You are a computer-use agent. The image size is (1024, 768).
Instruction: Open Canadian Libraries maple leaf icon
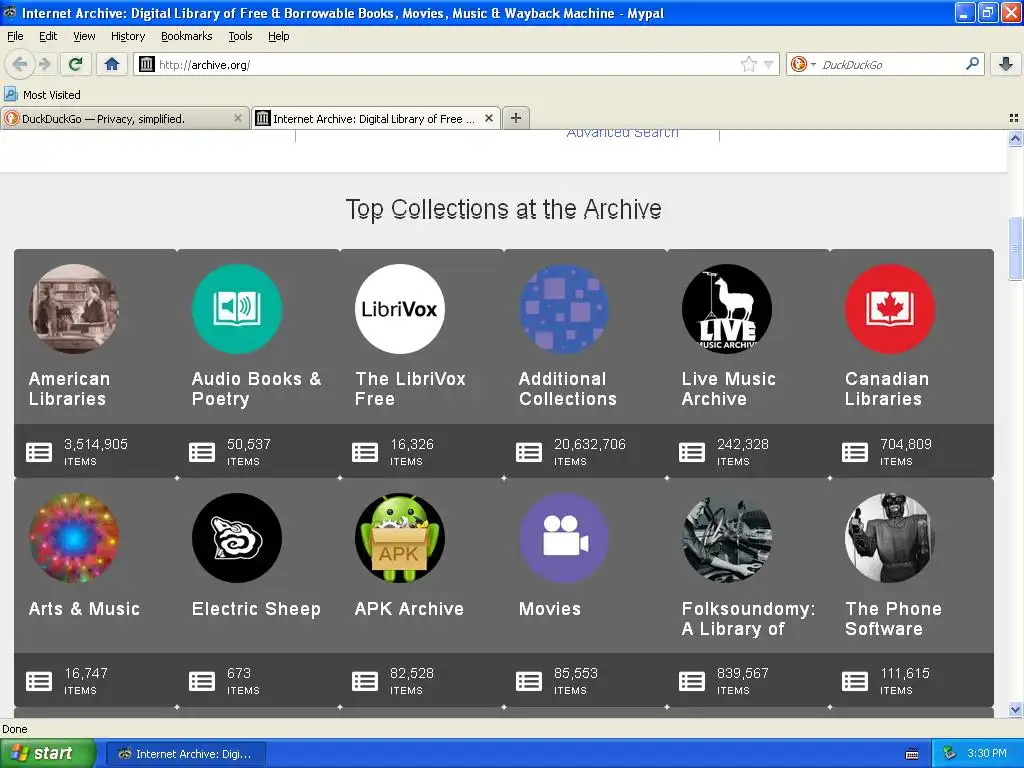[890, 309]
